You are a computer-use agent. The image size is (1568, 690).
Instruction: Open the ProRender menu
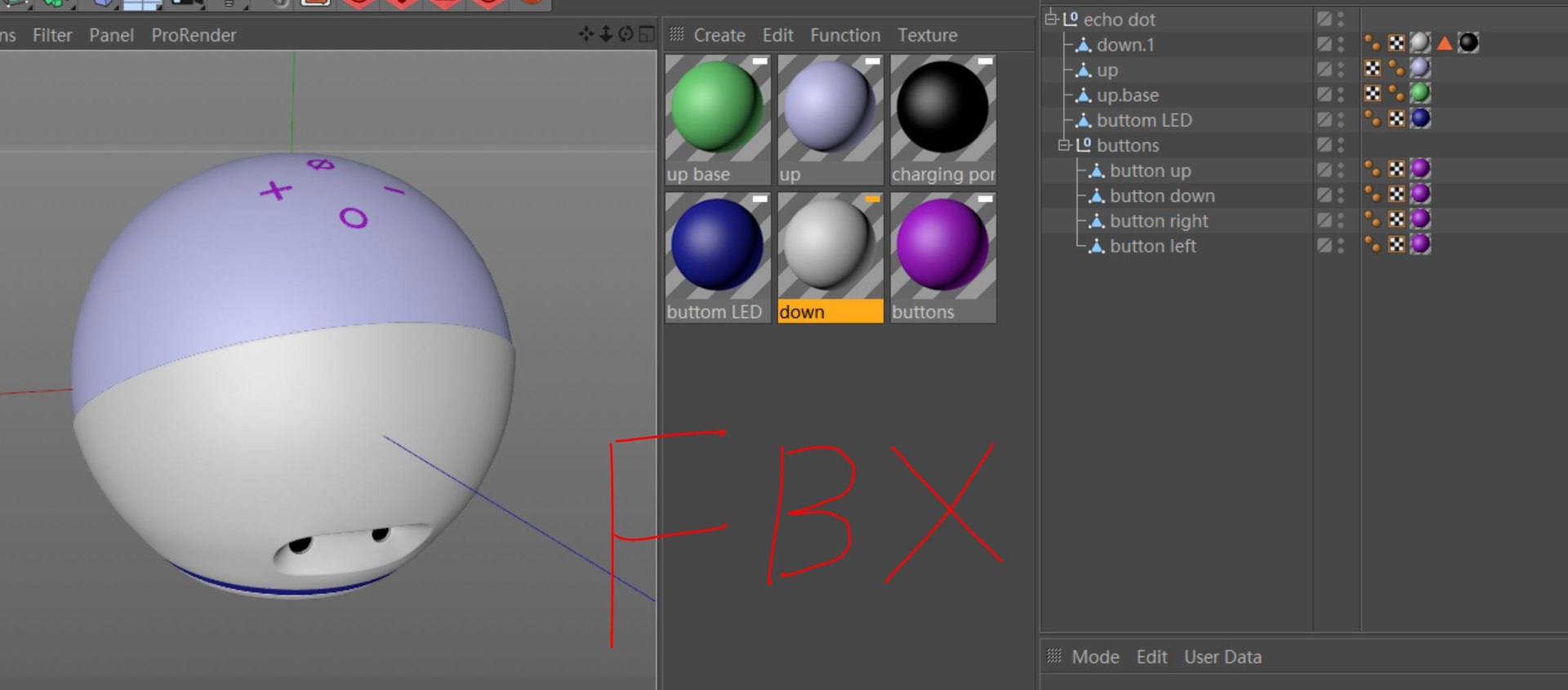click(194, 35)
